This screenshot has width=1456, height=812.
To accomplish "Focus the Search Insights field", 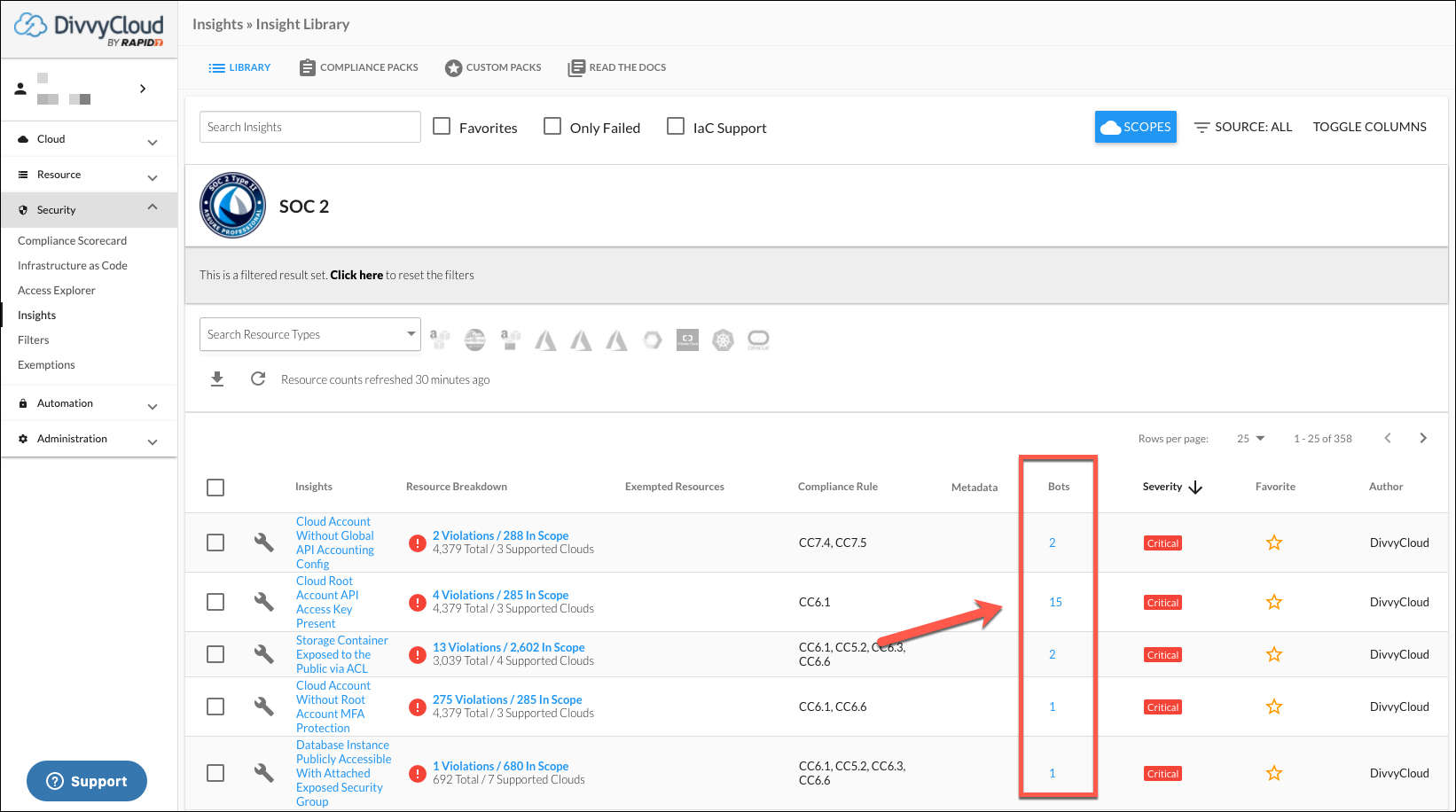I will [x=310, y=127].
